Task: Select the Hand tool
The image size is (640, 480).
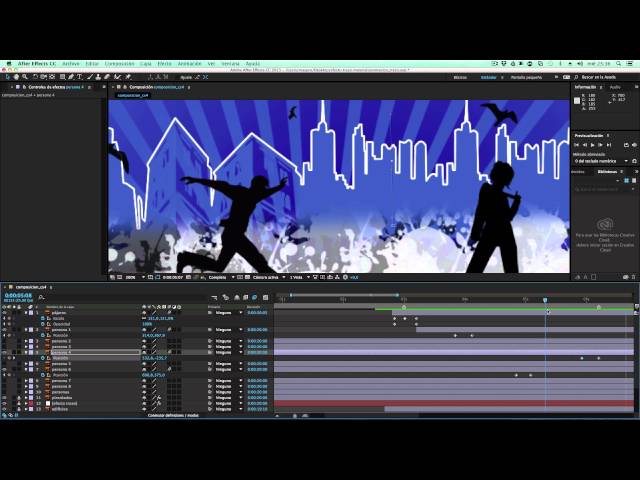Action: tap(16, 77)
